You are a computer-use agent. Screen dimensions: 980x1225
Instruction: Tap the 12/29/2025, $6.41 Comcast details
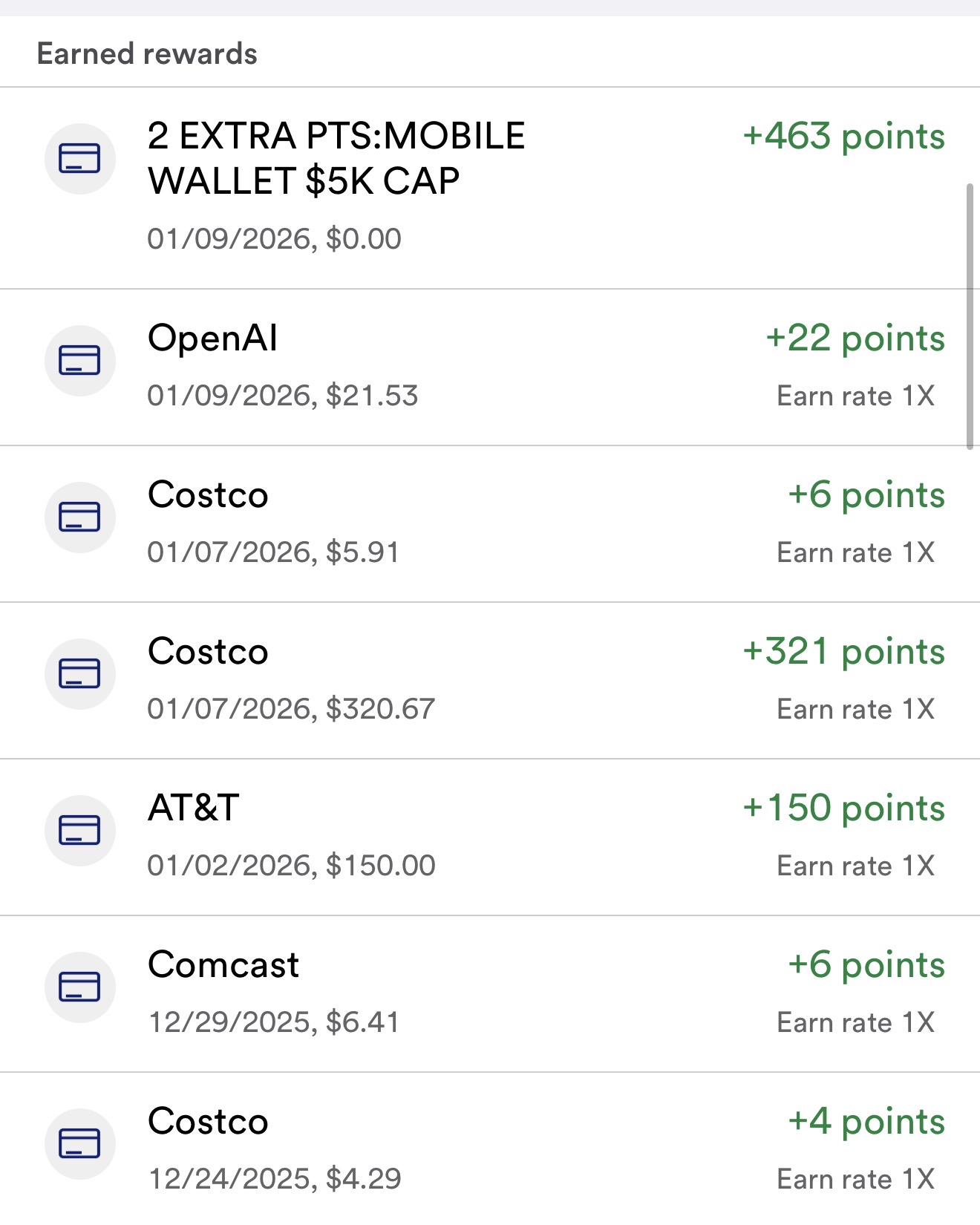pos(274,1022)
